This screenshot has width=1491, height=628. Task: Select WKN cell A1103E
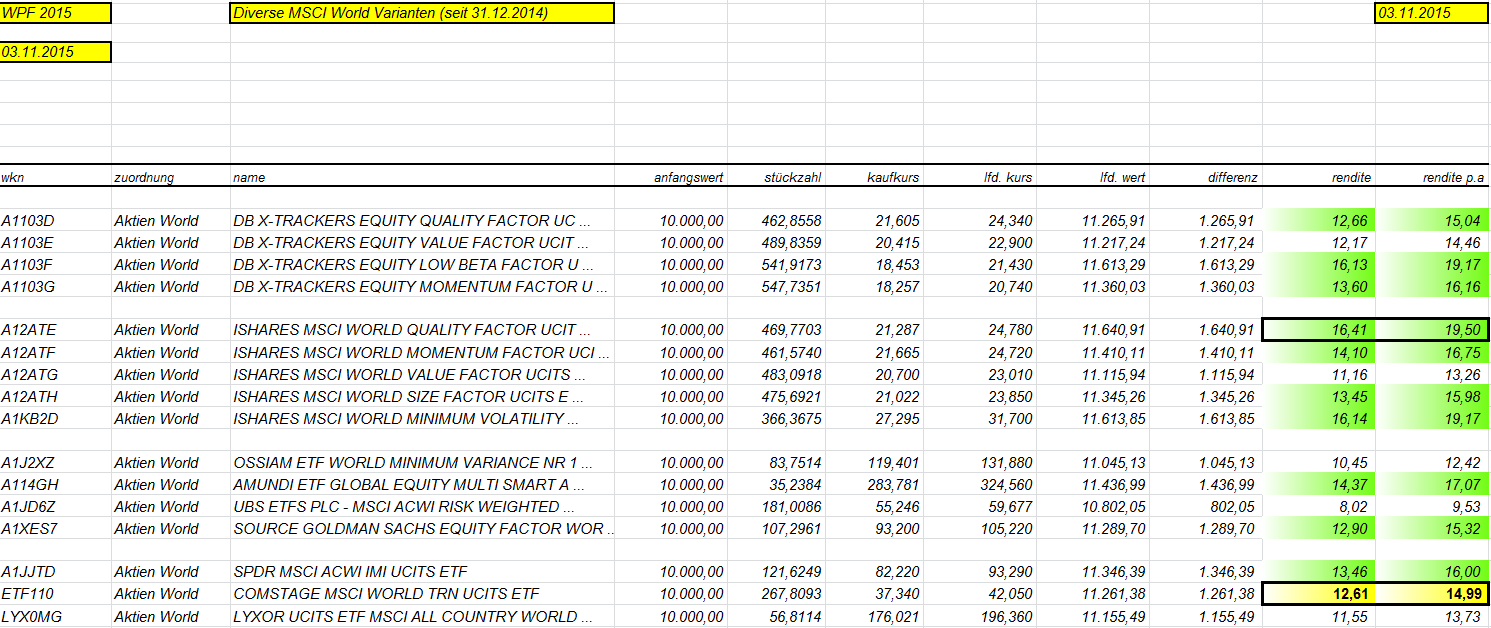56,242
